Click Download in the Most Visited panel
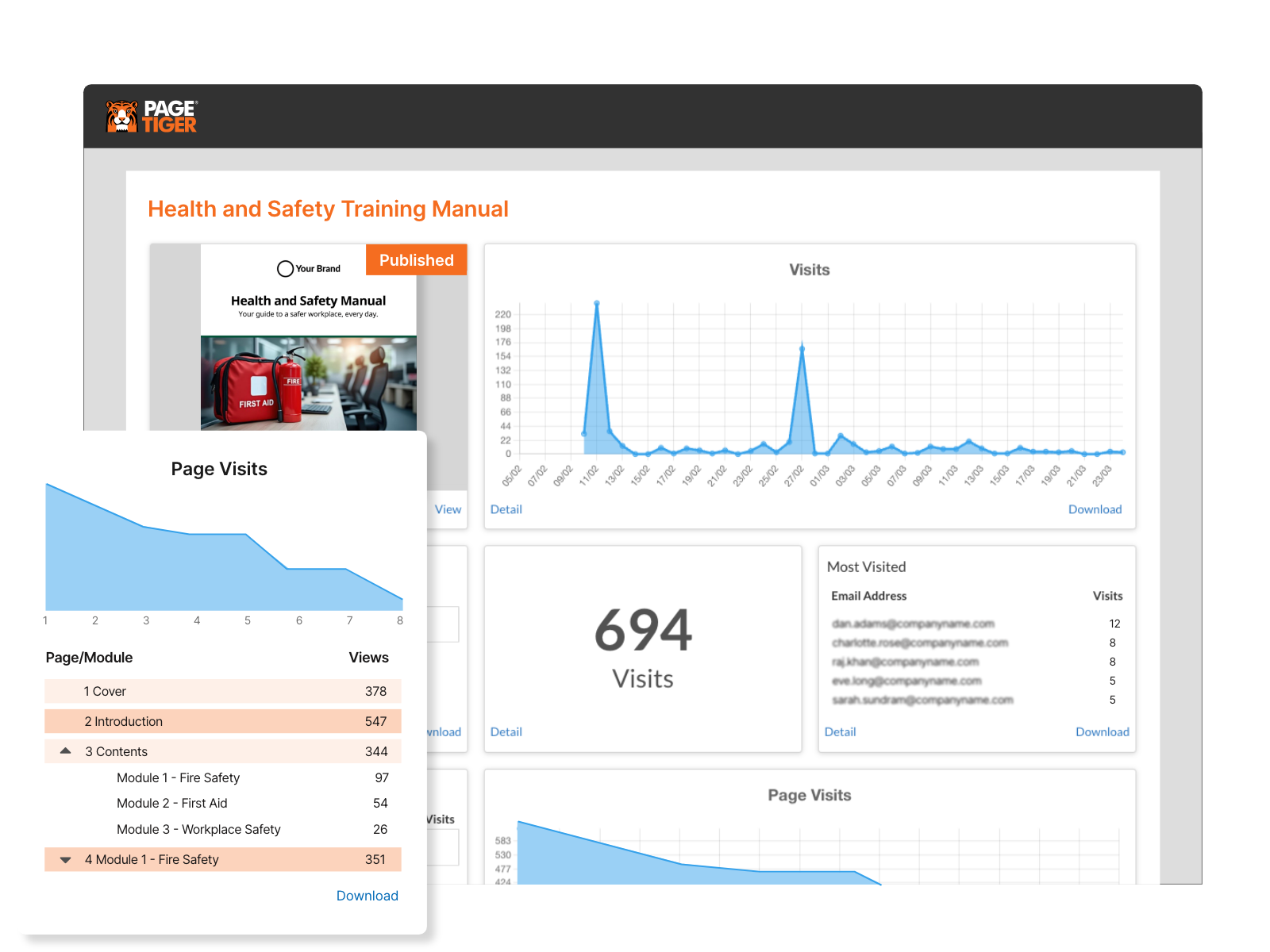 [x=1103, y=731]
